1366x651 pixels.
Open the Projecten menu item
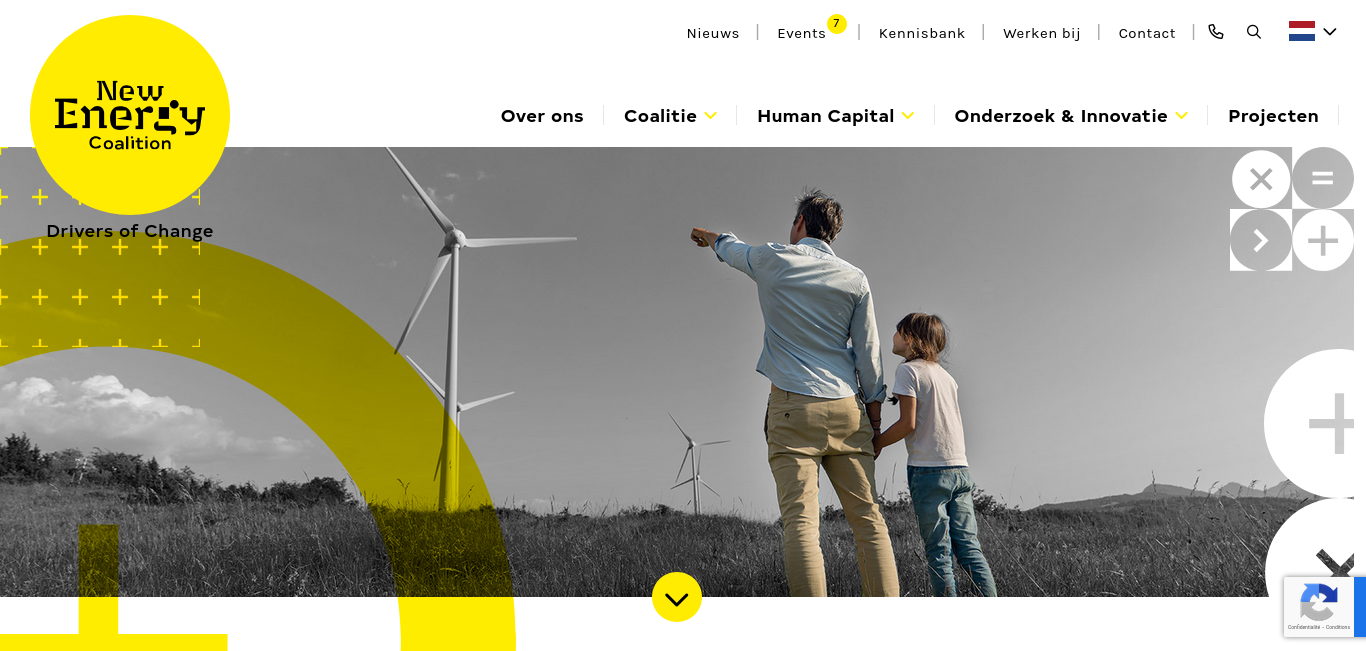(x=1273, y=116)
